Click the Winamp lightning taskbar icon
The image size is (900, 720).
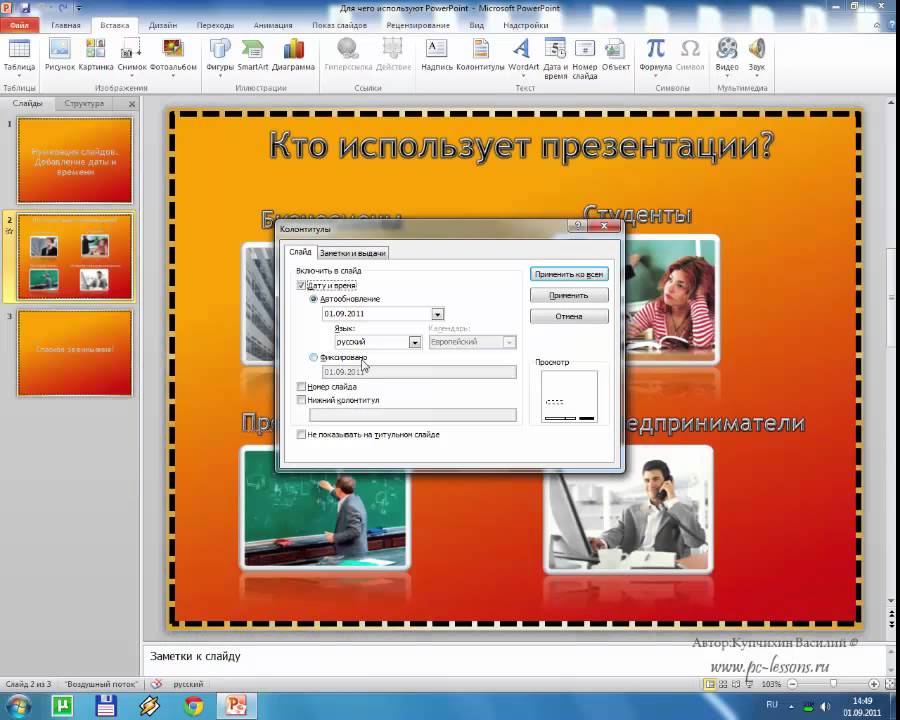point(149,705)
